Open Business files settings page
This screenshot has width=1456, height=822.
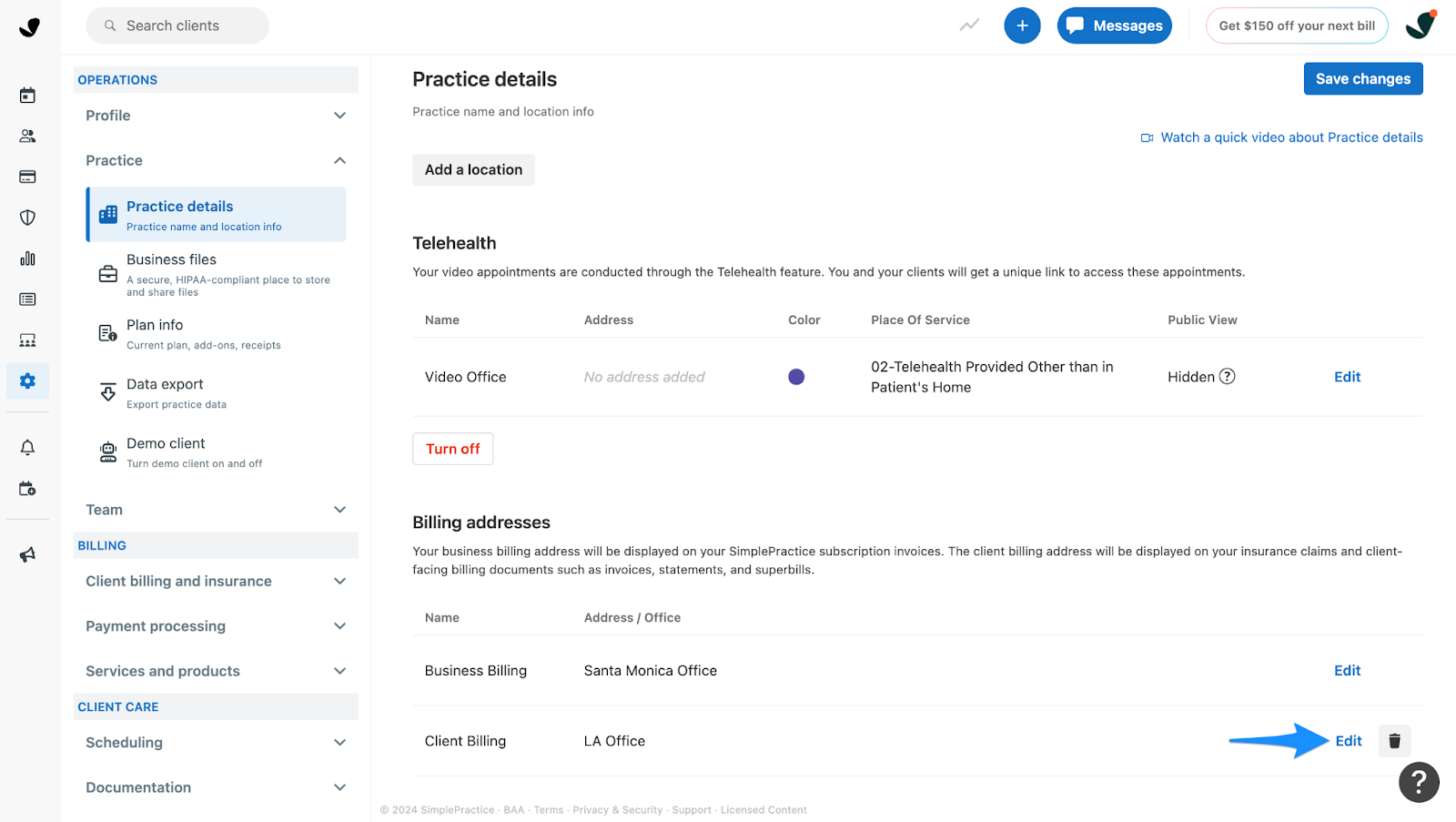point(217,274)
